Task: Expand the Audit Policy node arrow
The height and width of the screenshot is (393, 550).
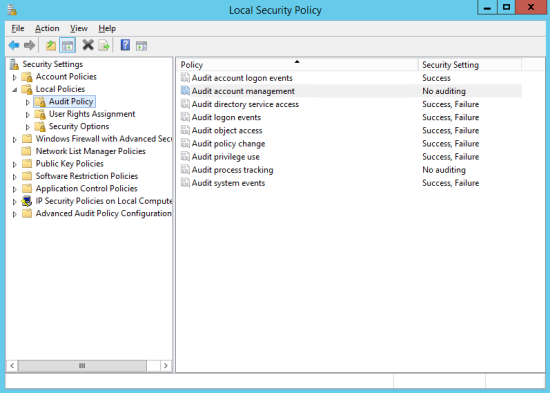Action: tap(28, 102)
